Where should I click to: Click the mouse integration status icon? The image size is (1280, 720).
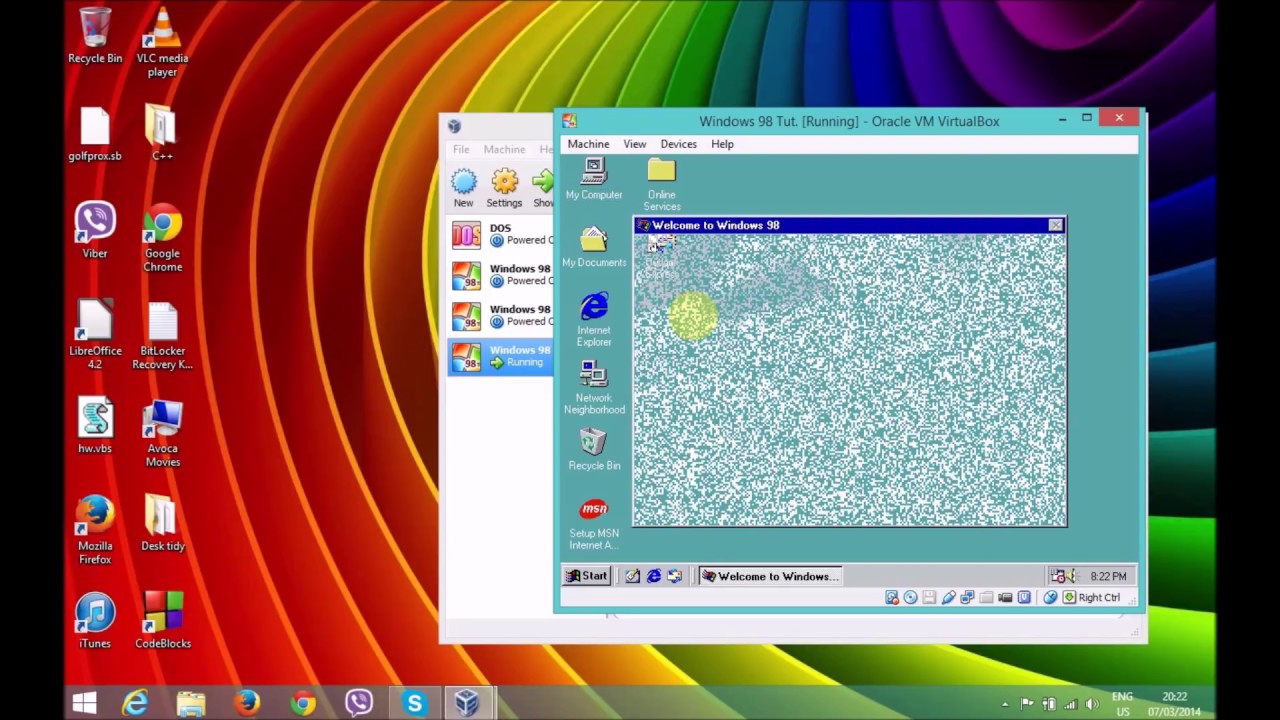pos(1050,598)
